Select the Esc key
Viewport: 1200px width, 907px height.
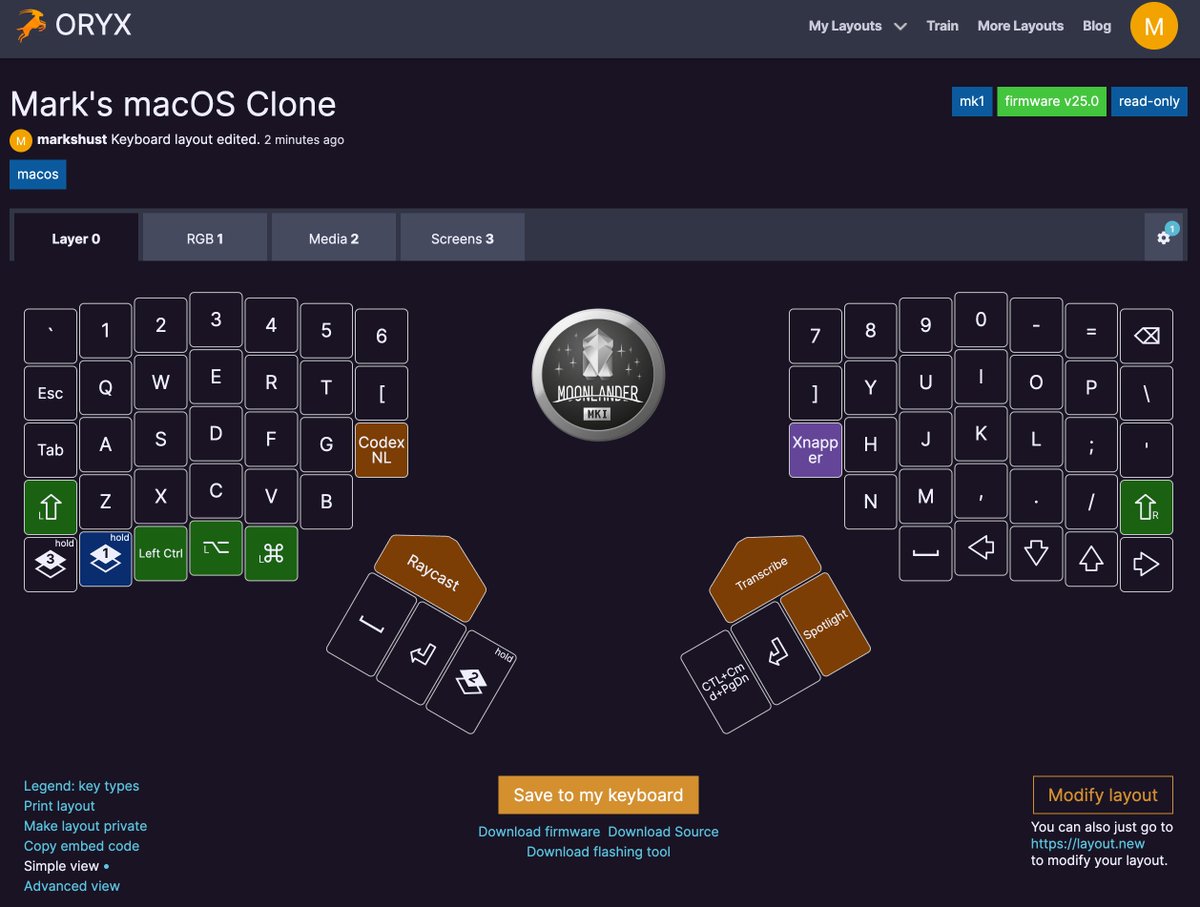(50, 393)
